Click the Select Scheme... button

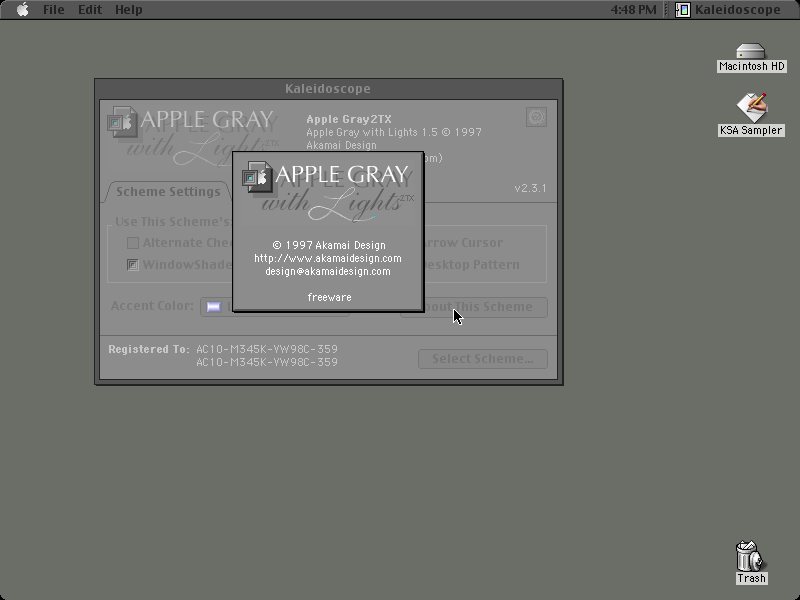tap(483, 359)
